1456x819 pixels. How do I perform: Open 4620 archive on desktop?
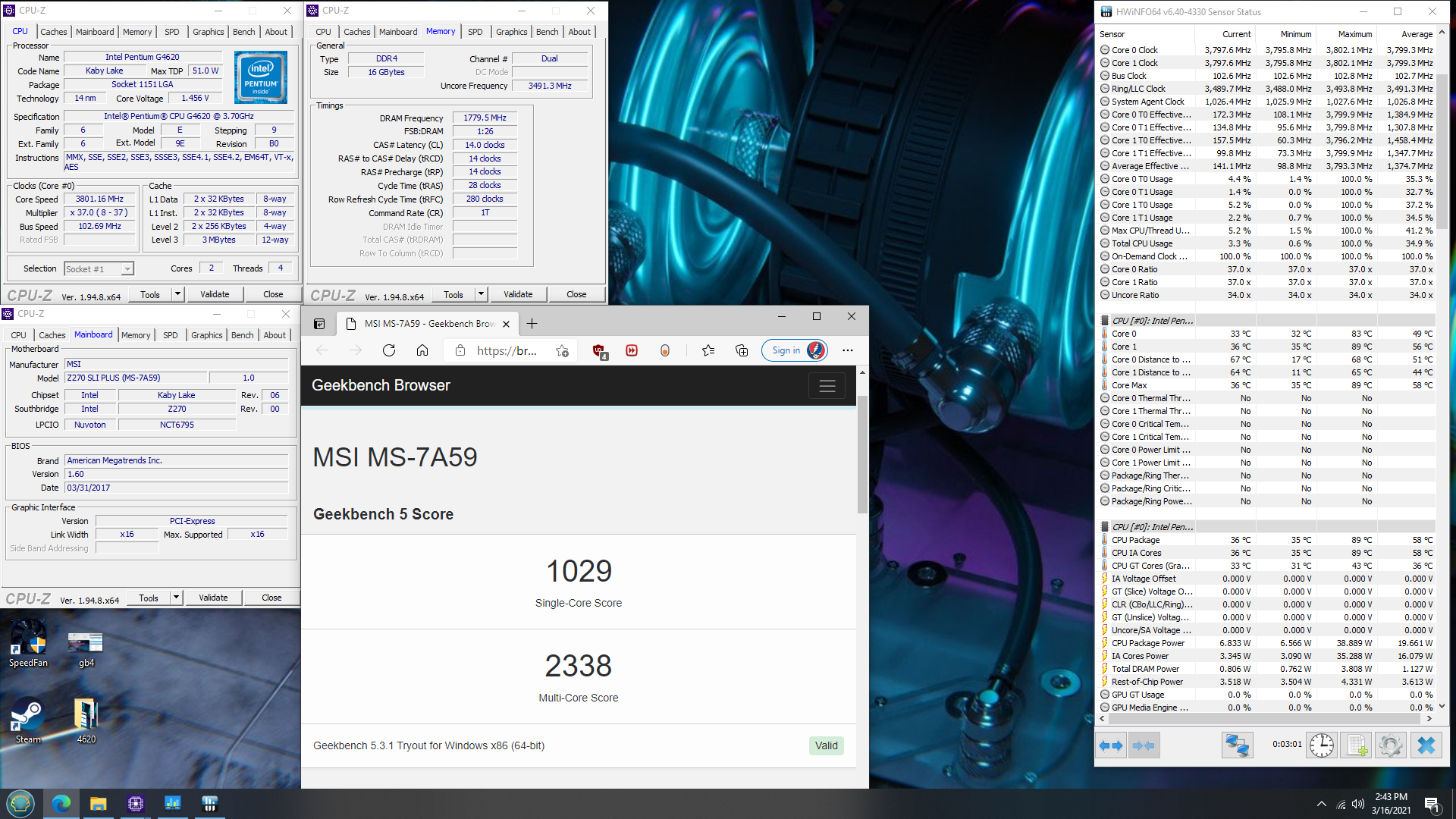(86, 720)
